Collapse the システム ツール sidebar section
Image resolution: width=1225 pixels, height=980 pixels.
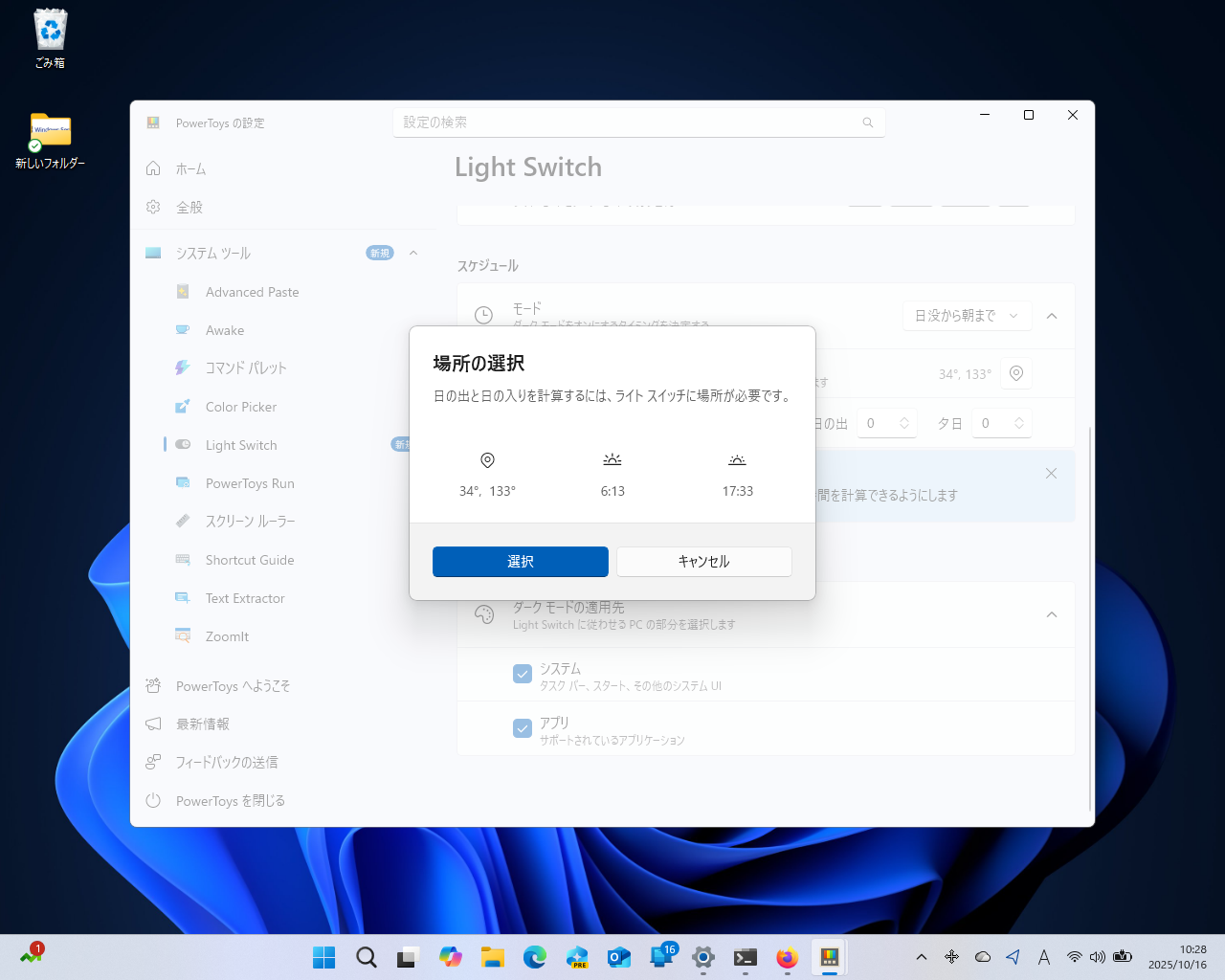coord(412,253)
